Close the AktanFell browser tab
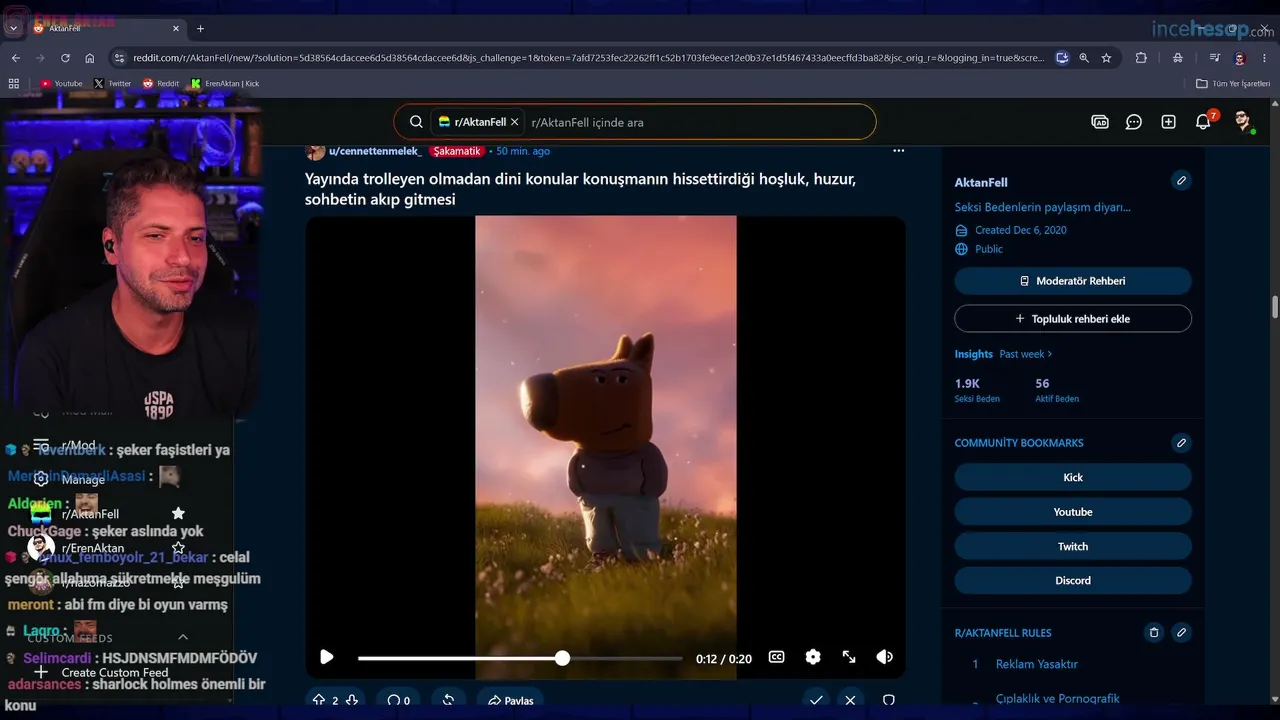1280x720 pixels. pos(176,28)
